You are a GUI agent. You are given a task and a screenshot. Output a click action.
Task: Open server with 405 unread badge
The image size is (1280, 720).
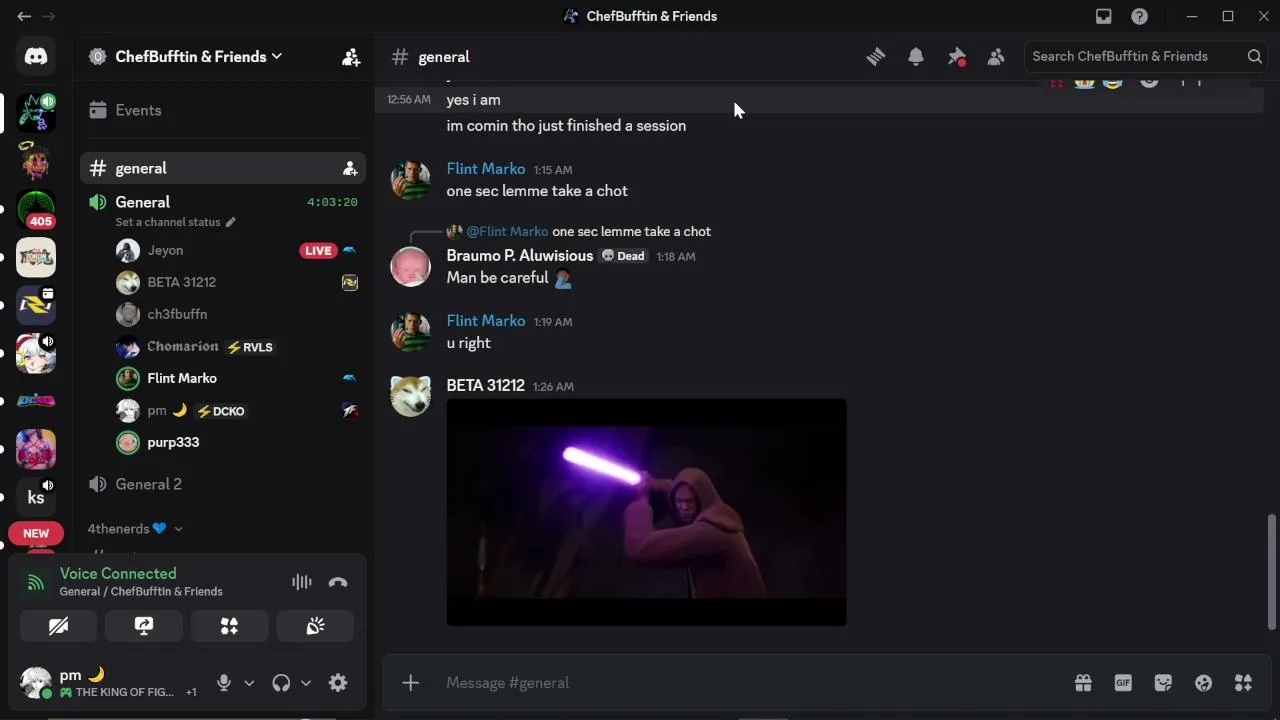click(x=36, y=209)
